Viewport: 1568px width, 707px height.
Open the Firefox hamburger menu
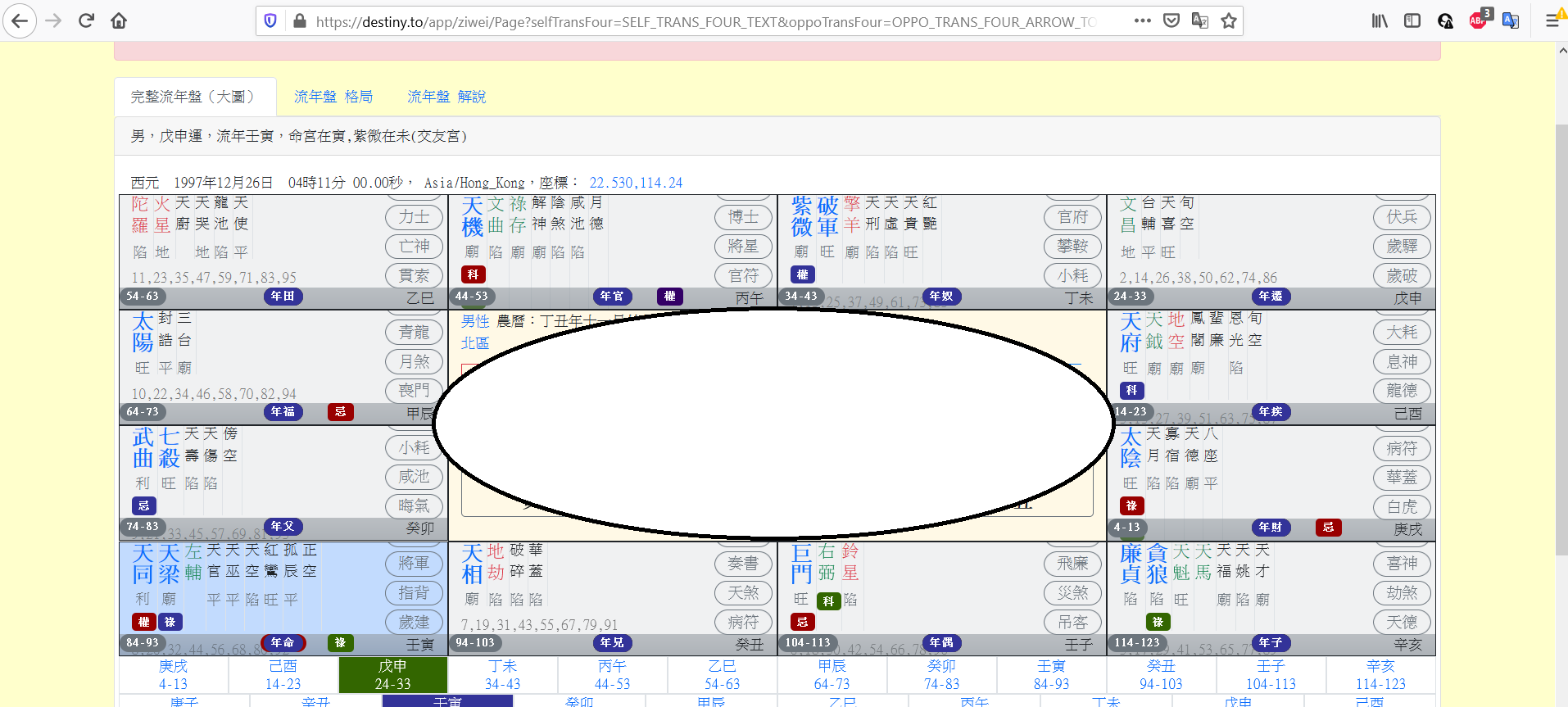[1552, 21]
